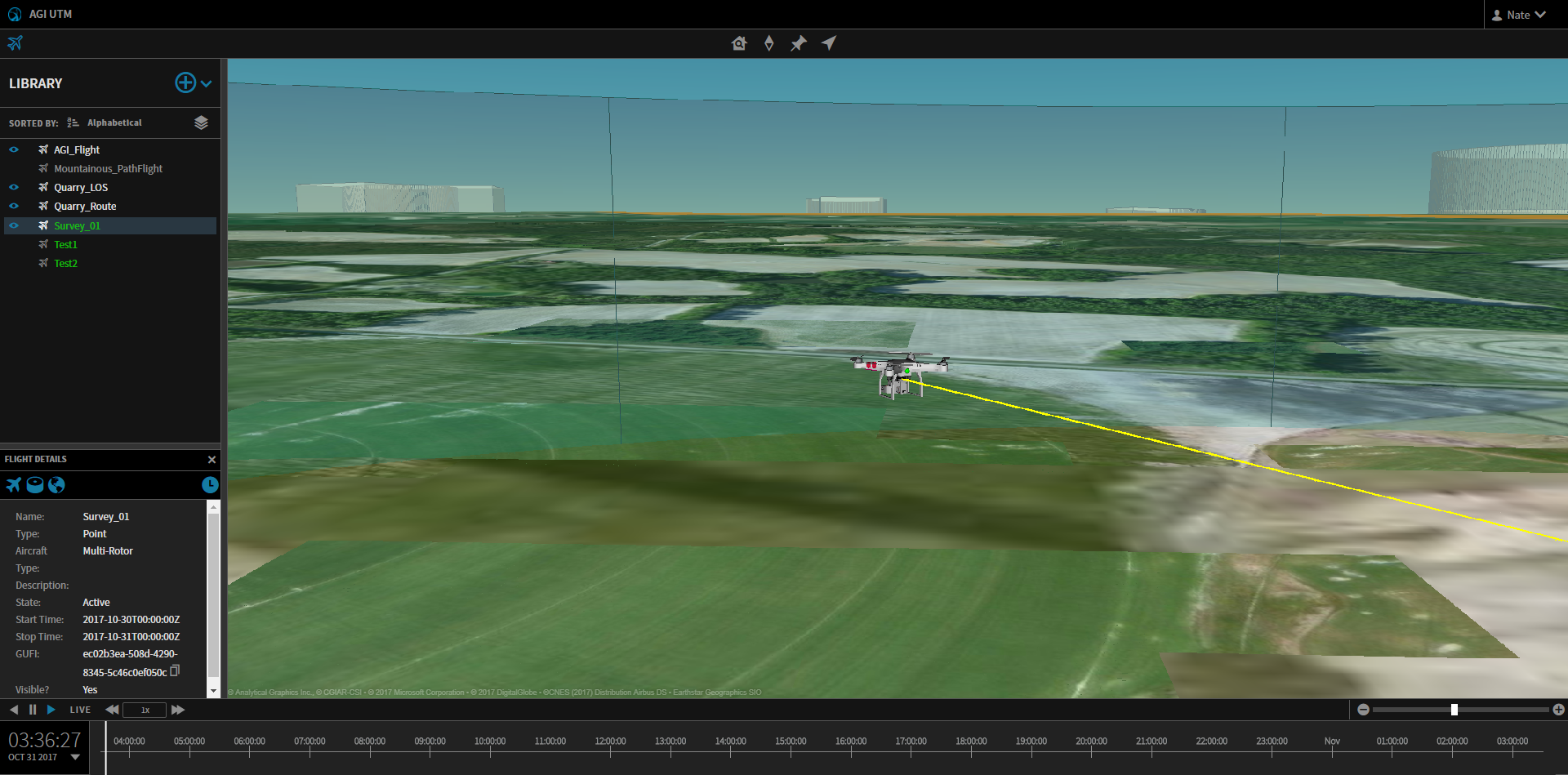Click the 18:00:00 timeline marker
Image resolution: width=1568 pixels, height=775 pixels.
pyautogui.click(x=971, y=742)
